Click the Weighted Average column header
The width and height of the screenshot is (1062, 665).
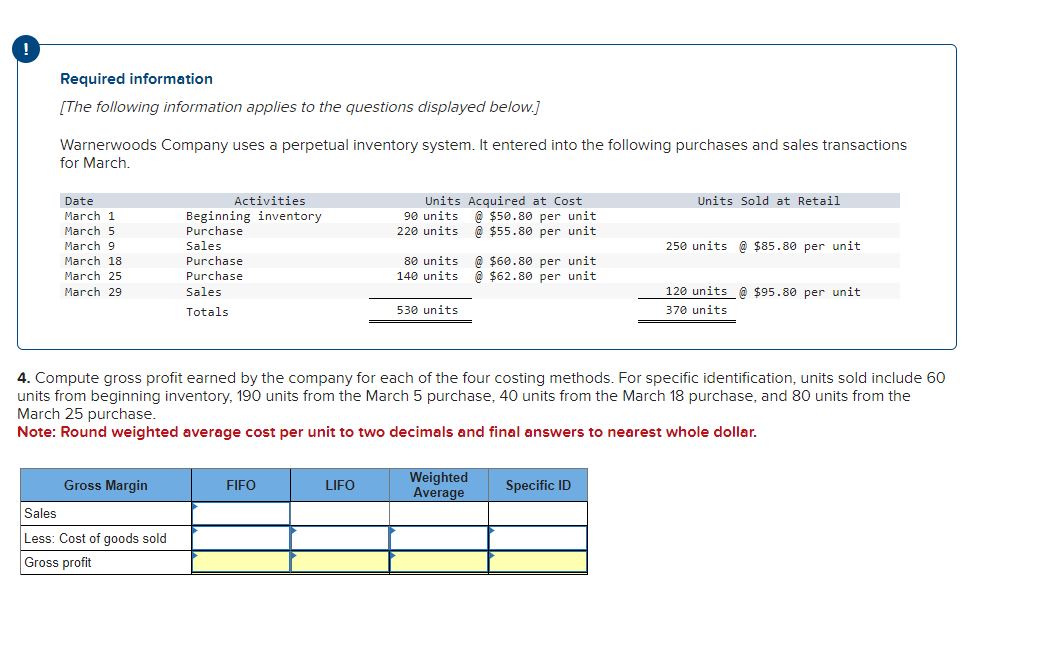(439, 485)
